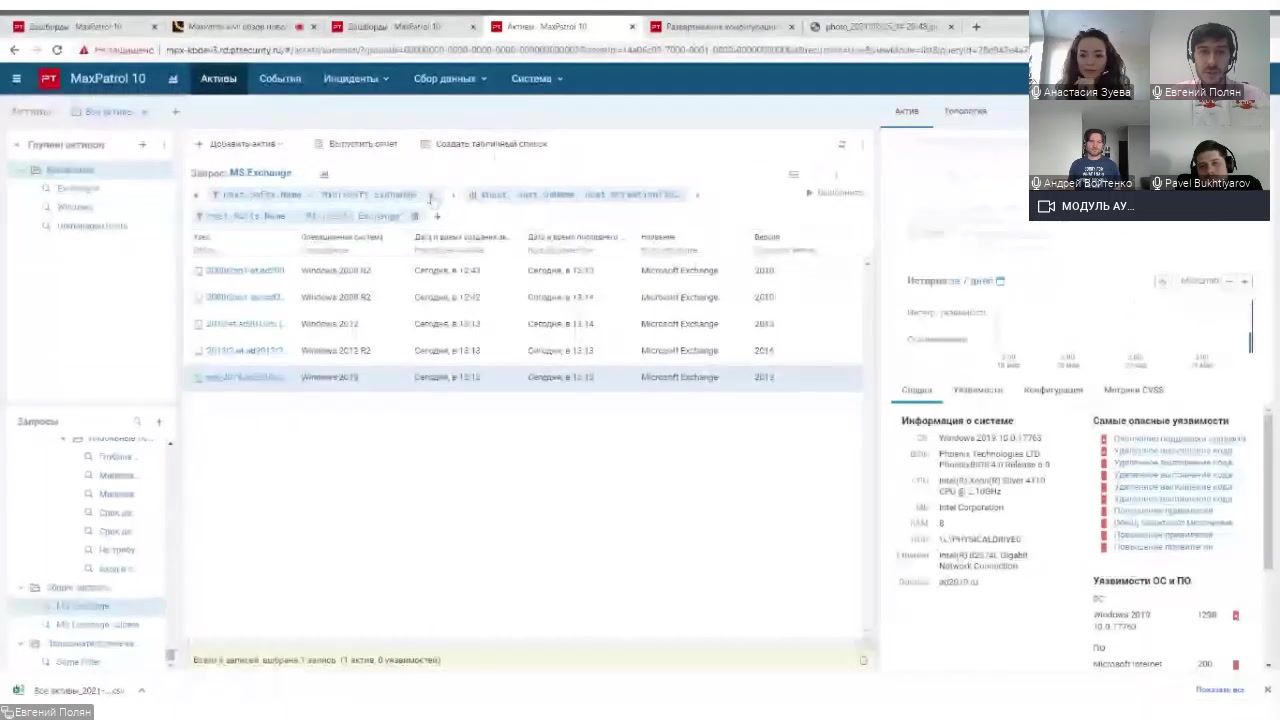Open the Уязвимости details tab
Viewport: 1280px width, 720px height.
coord(977,390)
